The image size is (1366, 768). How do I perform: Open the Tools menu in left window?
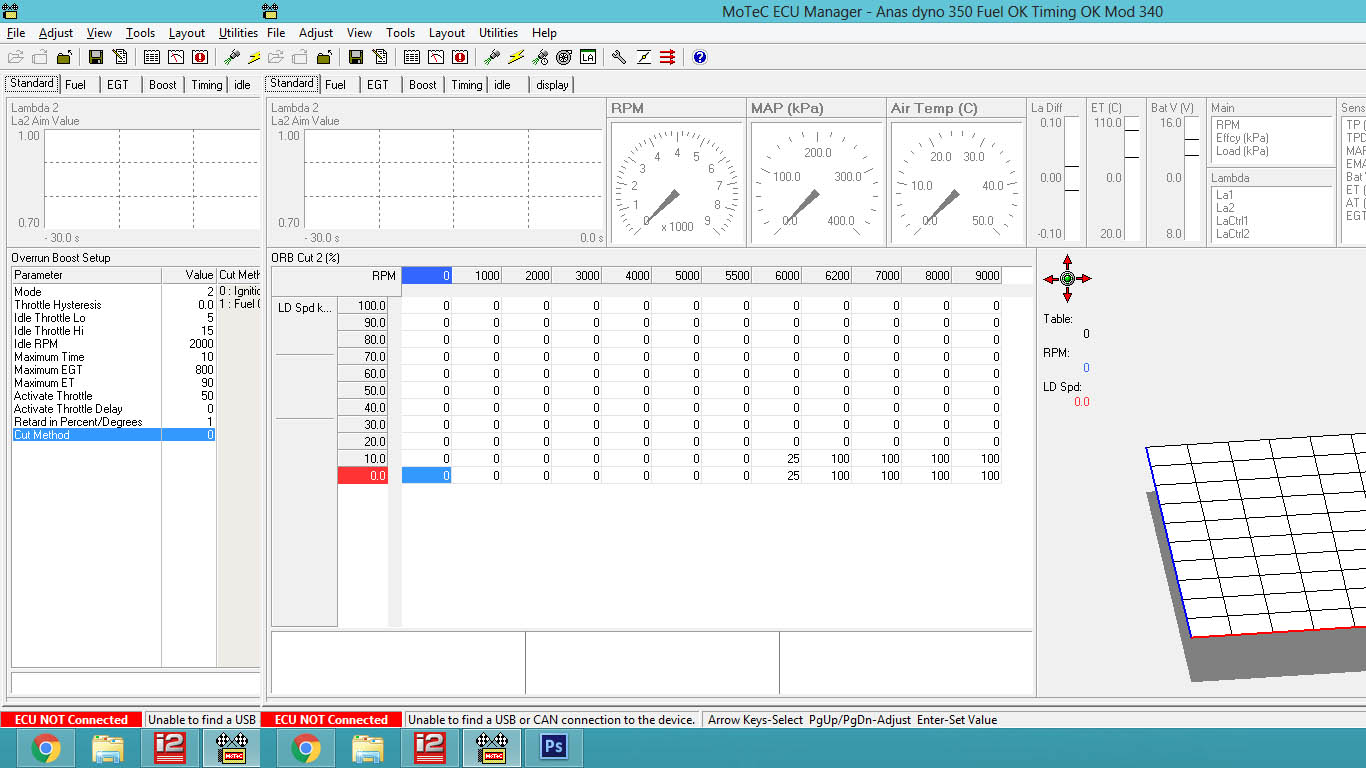[140, 33]
